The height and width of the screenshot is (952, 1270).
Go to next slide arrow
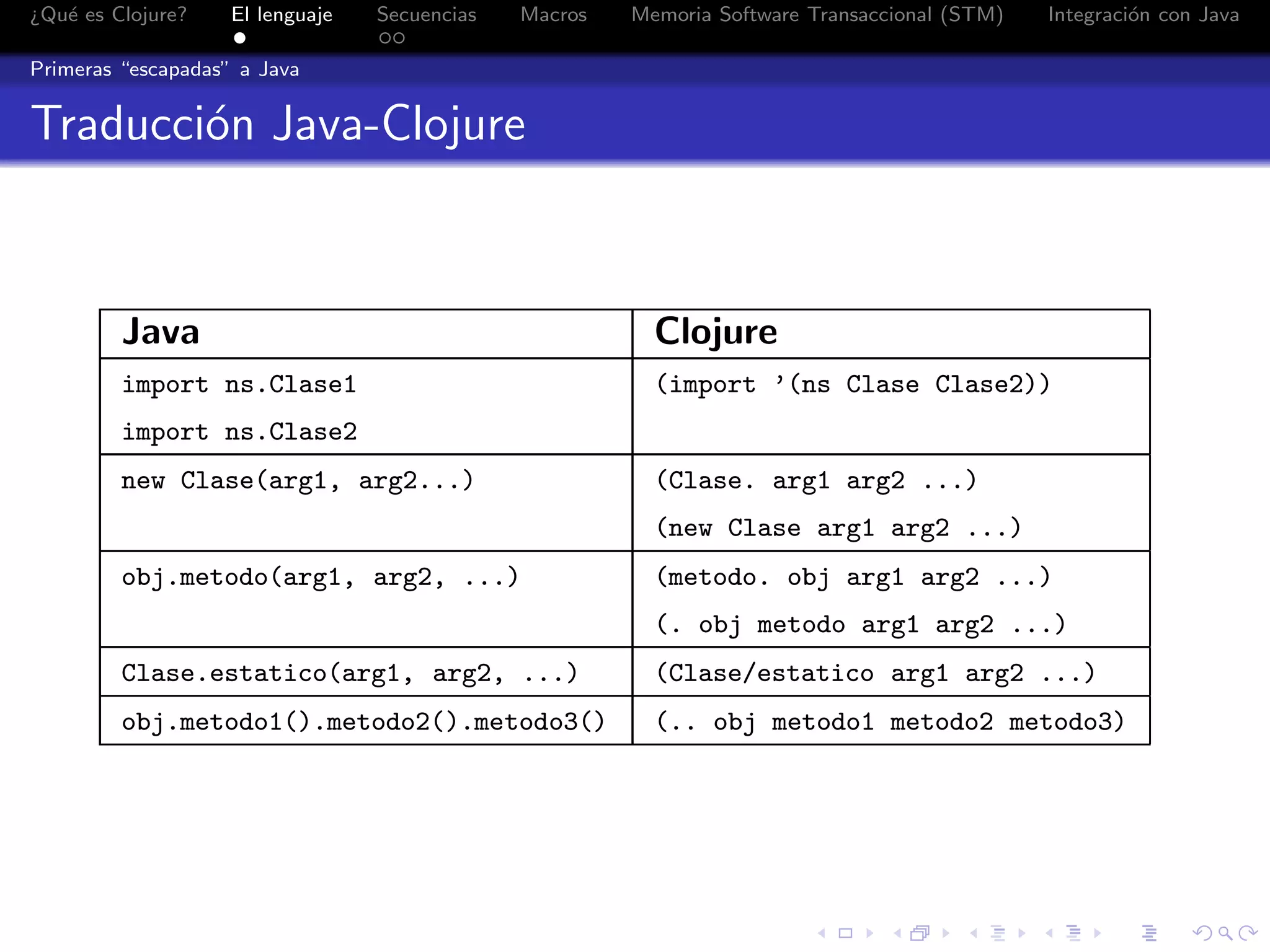coord(869,933)
